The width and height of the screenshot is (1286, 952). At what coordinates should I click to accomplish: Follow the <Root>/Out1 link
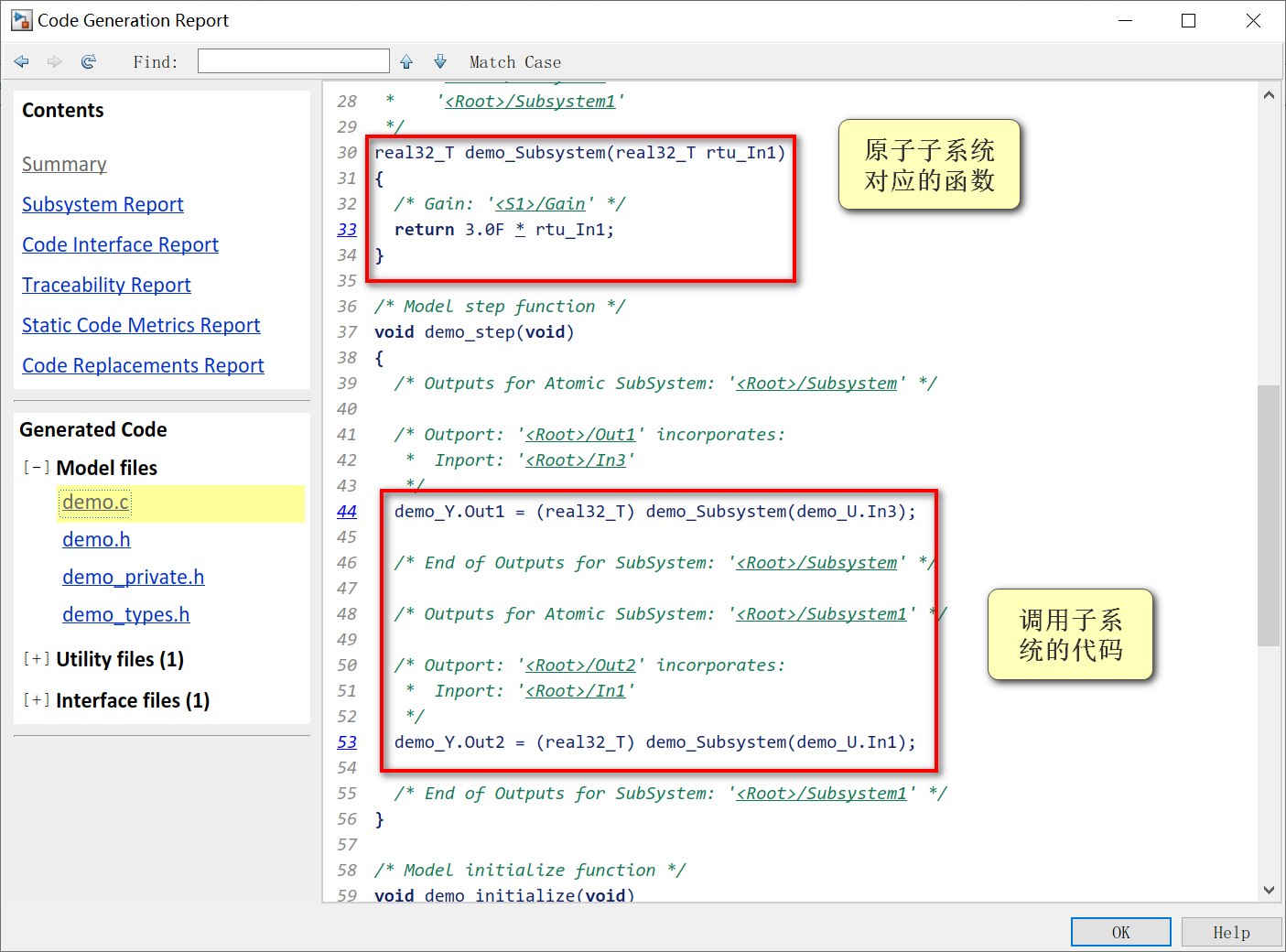pos(580,435)
